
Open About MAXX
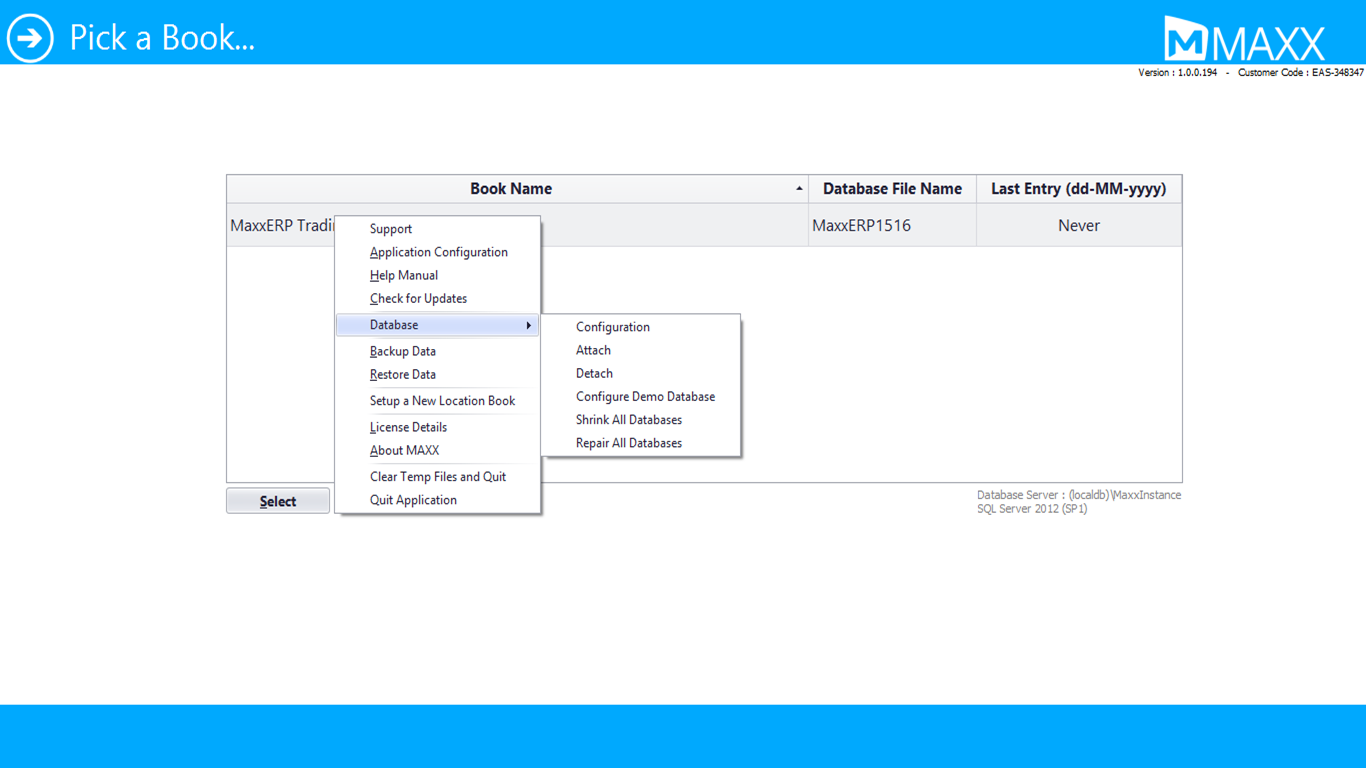click(404, 450)
